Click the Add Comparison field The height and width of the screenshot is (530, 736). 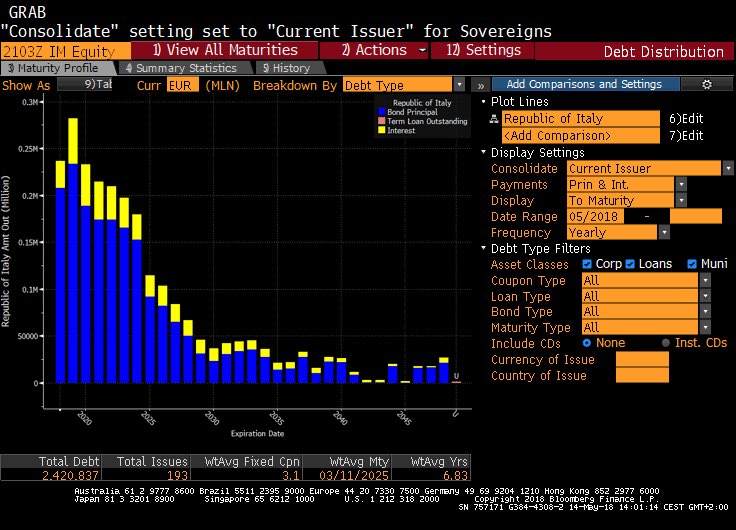click(x=581, y=136)
